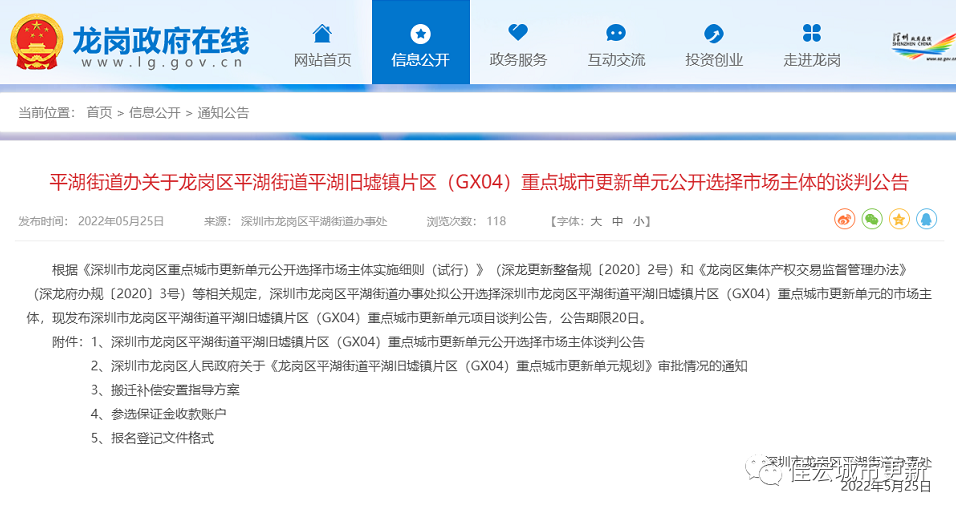The image size is (956, 510).
Task: Set font size to small (小)
Action: pyautogui.click(x=639, y=221)
